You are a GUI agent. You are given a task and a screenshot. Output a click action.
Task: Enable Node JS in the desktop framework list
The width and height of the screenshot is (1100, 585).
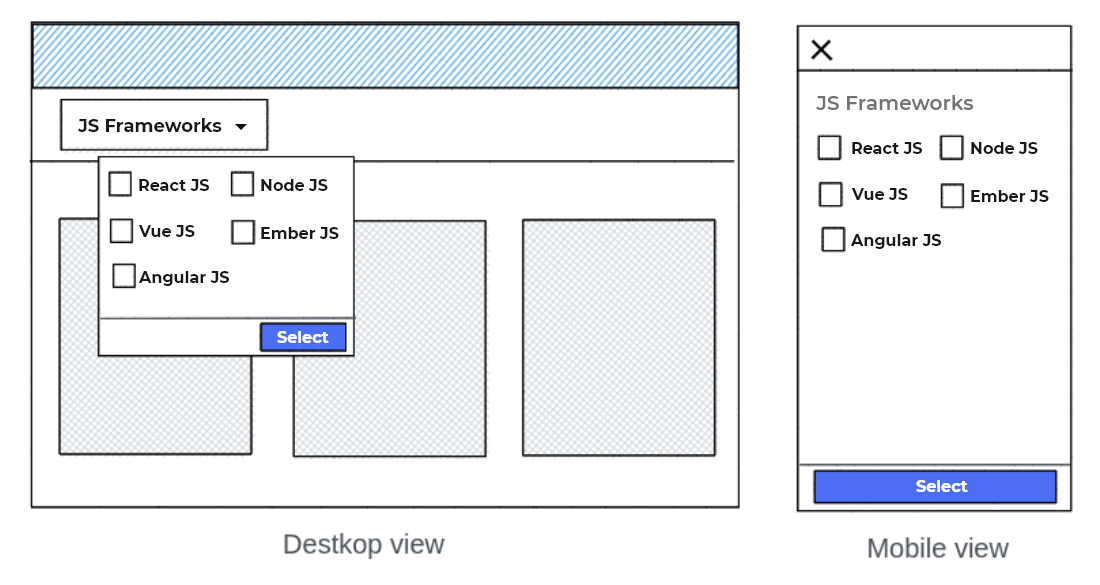(242, 184)
